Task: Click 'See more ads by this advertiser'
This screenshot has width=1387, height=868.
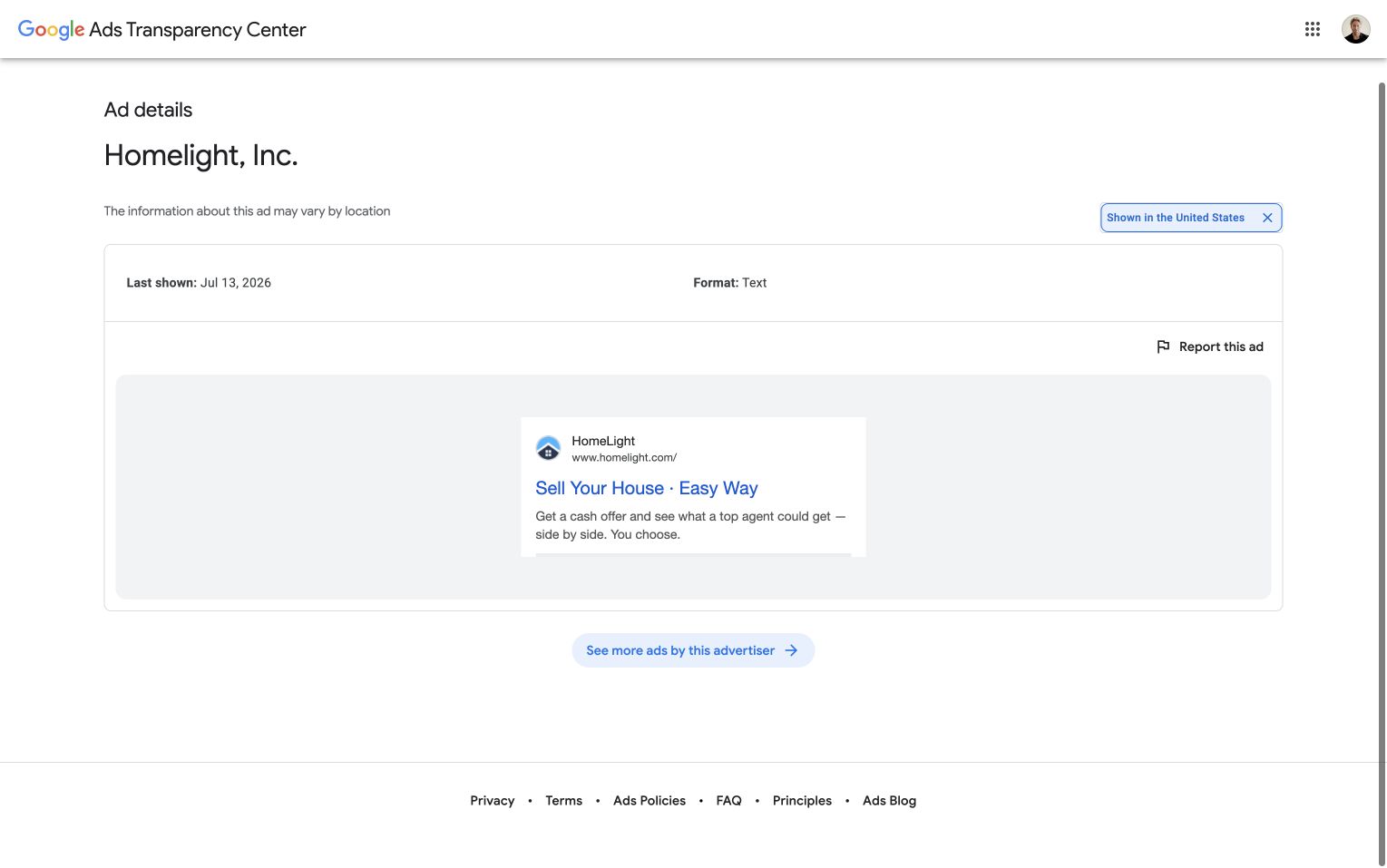Action: (693, 650)
